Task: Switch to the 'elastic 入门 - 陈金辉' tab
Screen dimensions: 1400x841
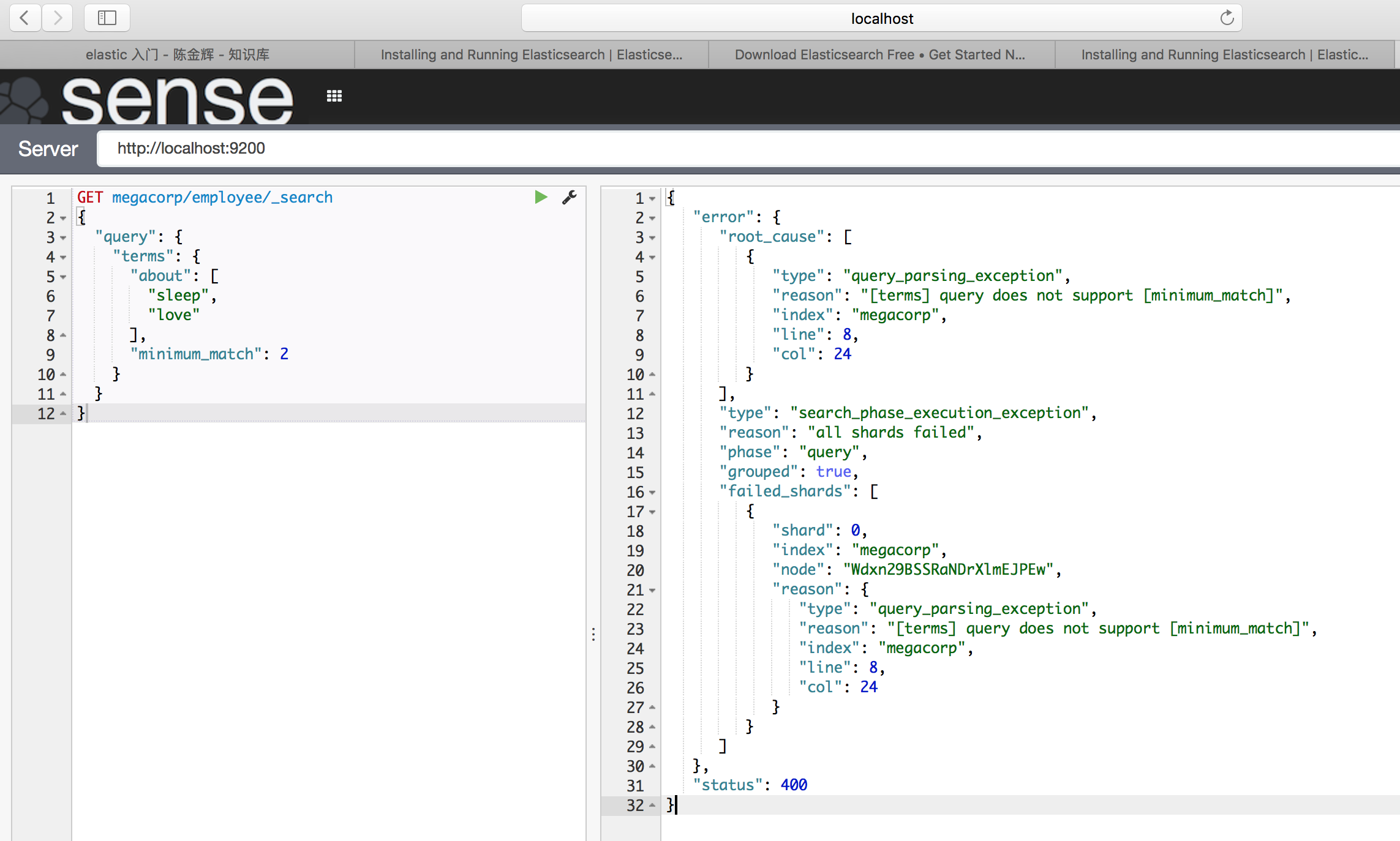Action: coord(177,54)
